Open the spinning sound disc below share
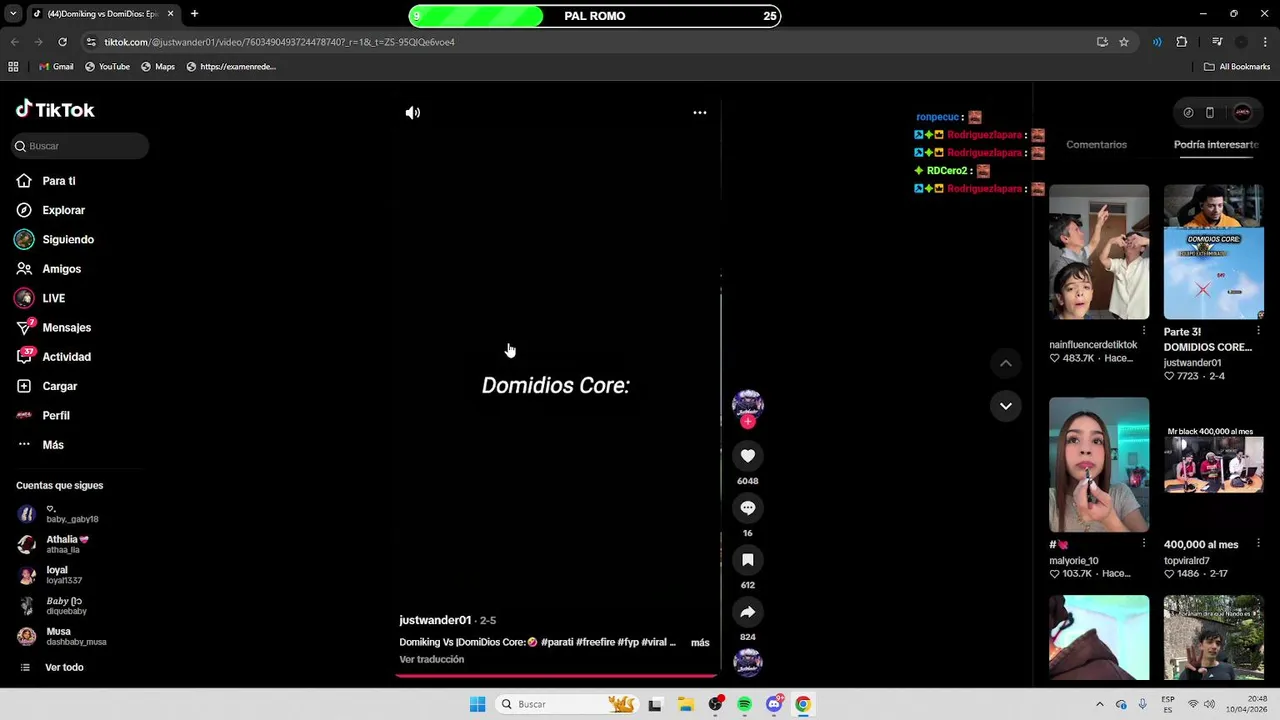The image size is (1280, 720). click(x=747, y=662)
